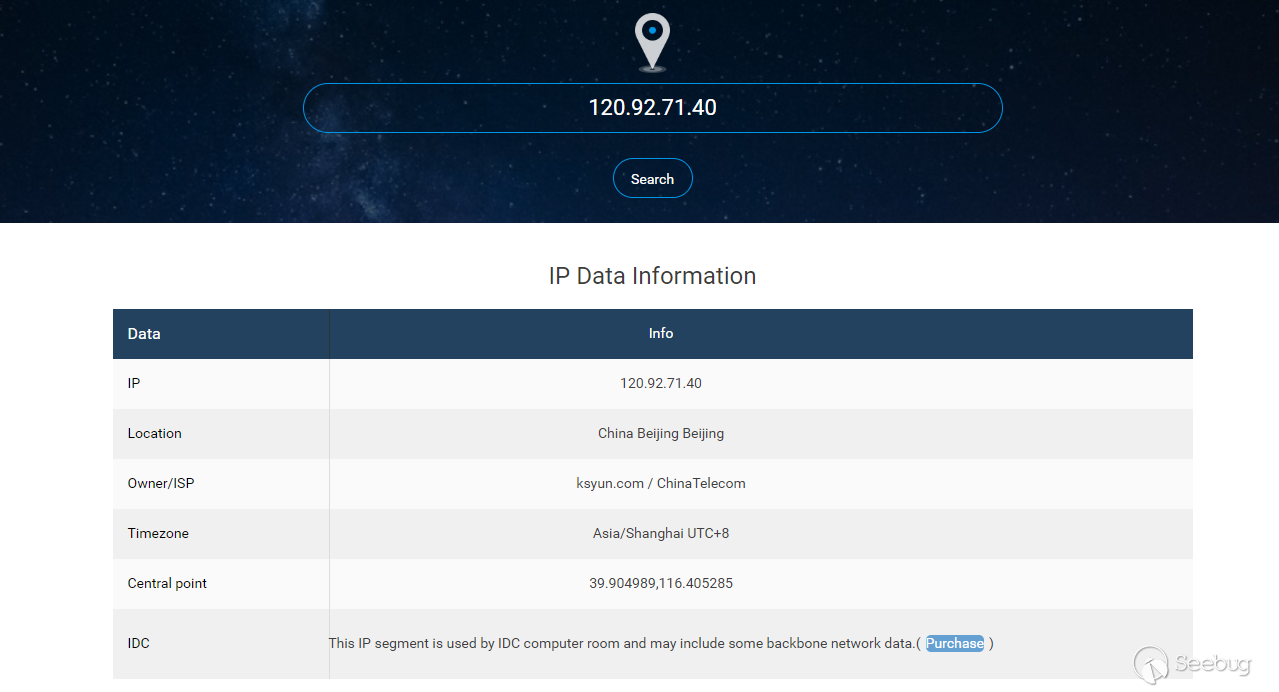Click the IP address search input field
1279x692 pixels.
click(652, 108)
